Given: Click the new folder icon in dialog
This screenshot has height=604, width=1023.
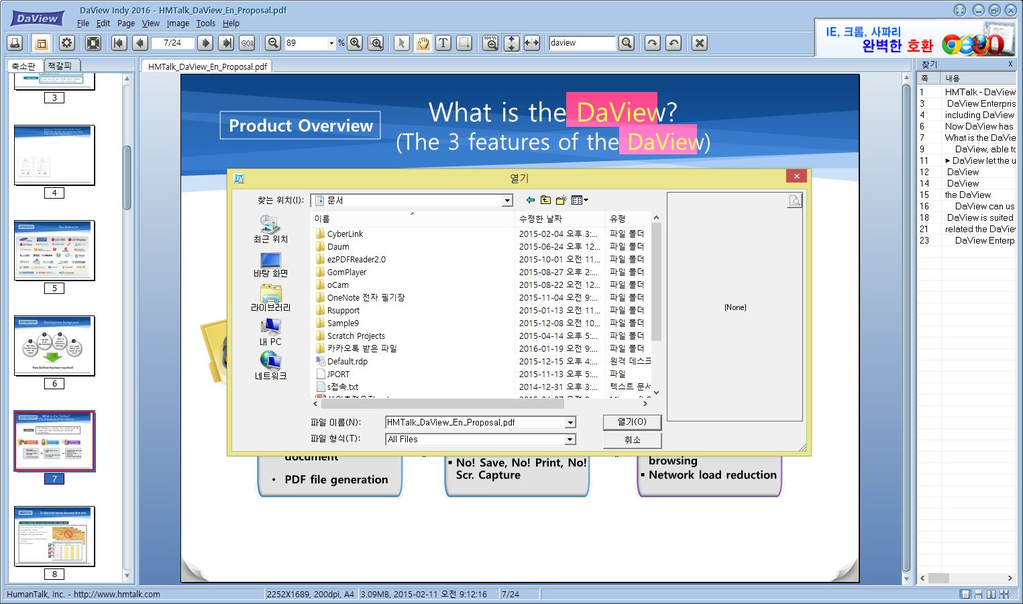Looking at the screenshot, I should pos(561,200).
